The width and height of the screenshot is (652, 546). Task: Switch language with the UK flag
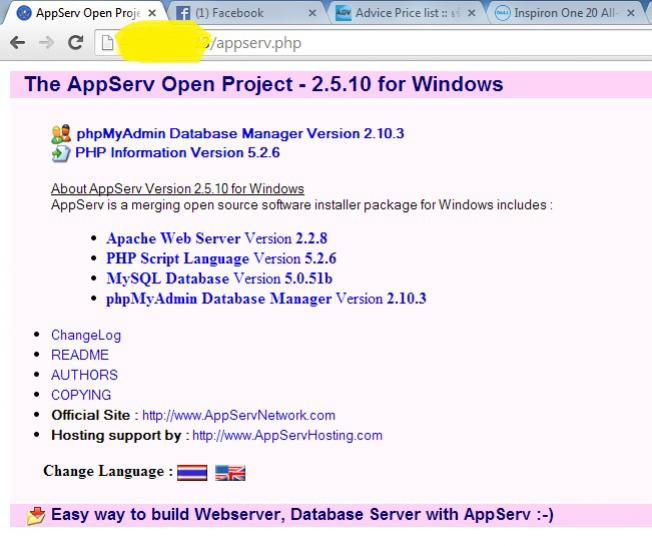coord(230,472)
